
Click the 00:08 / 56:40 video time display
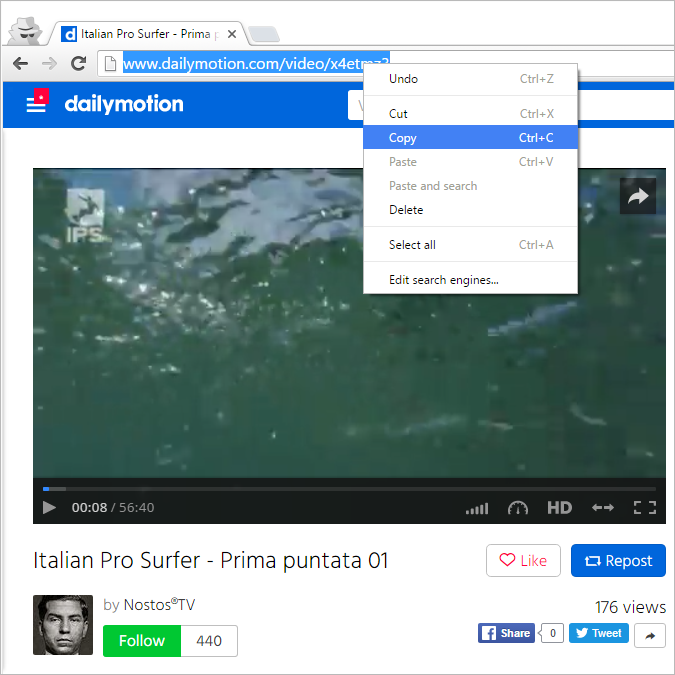(113, 508)
